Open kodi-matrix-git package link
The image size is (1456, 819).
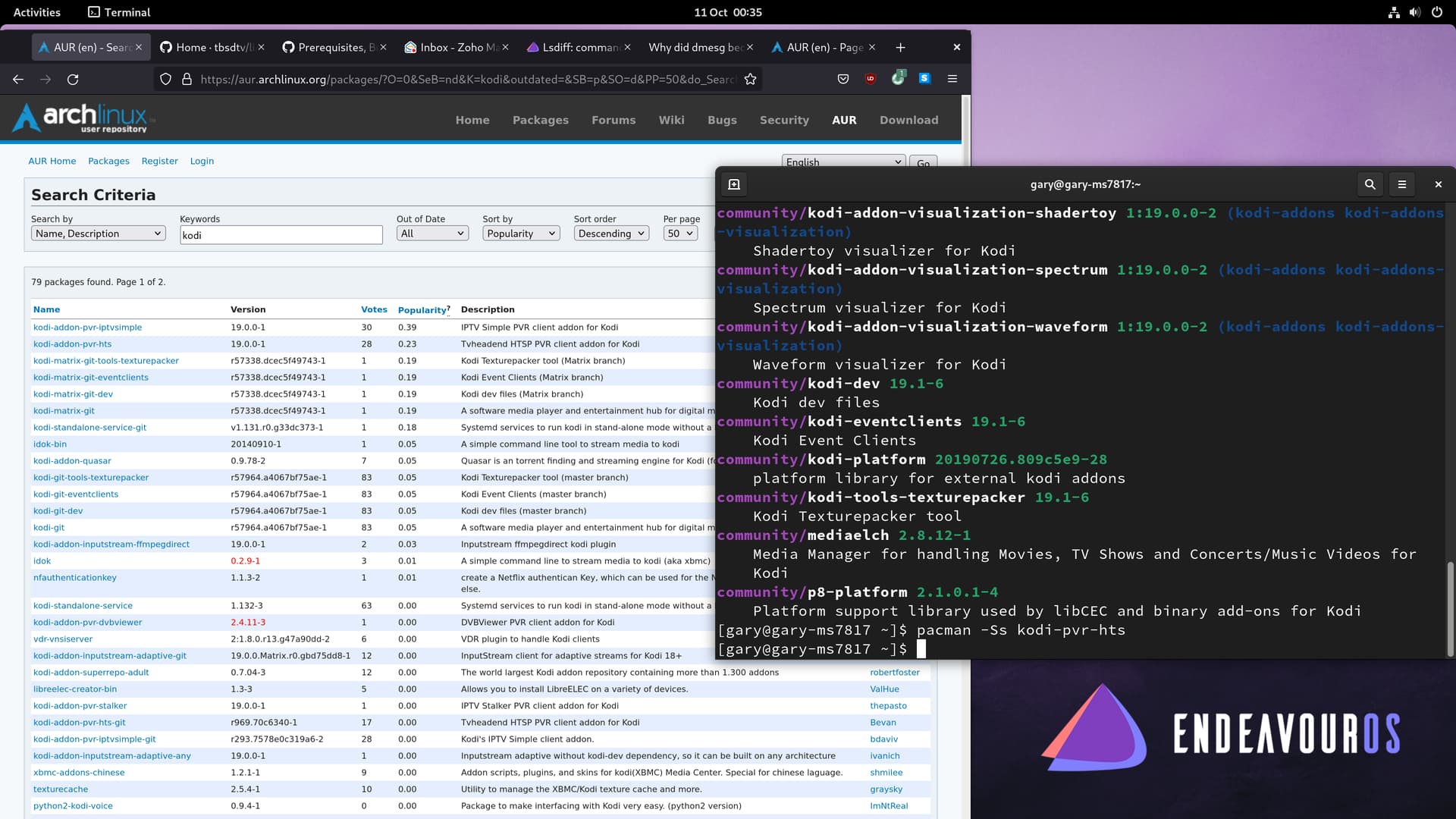64,410
